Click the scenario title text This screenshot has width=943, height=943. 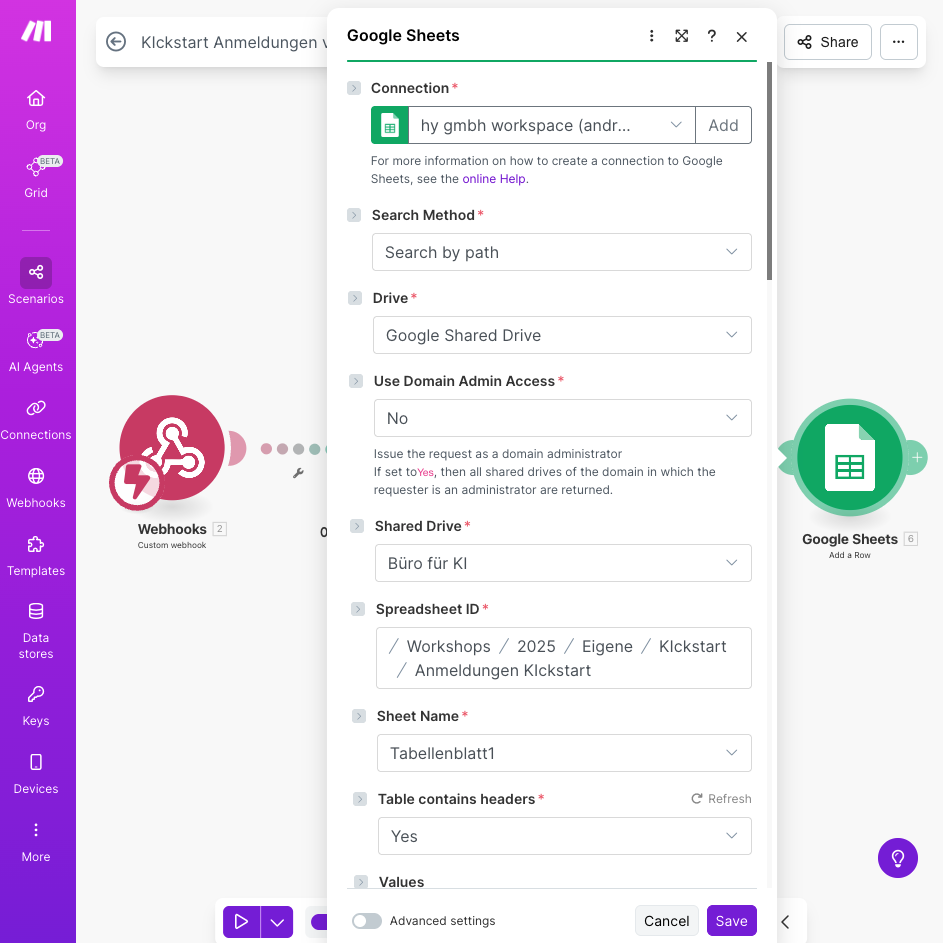click(x=235, y=42)
